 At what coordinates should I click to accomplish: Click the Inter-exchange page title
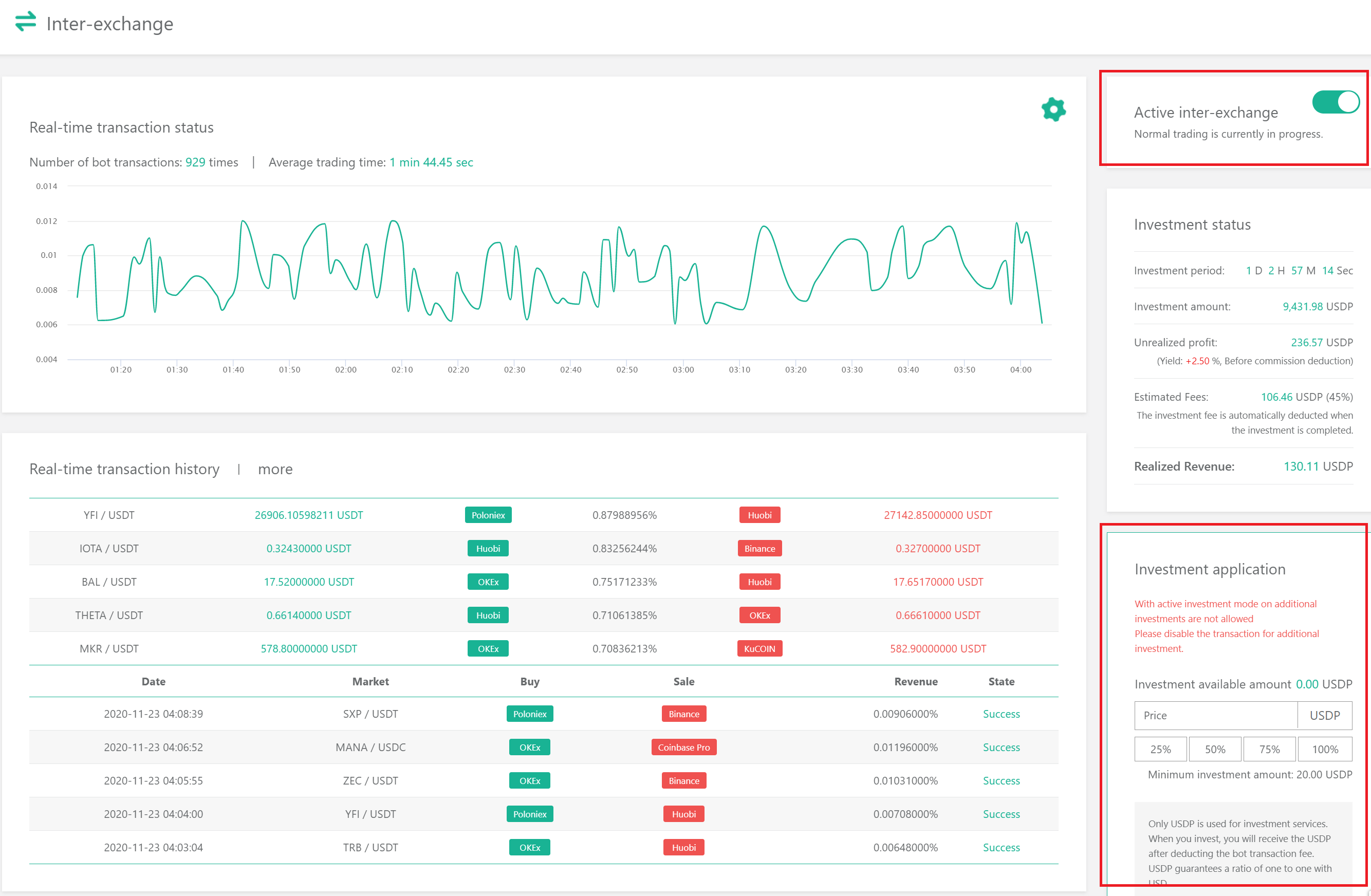109,24
